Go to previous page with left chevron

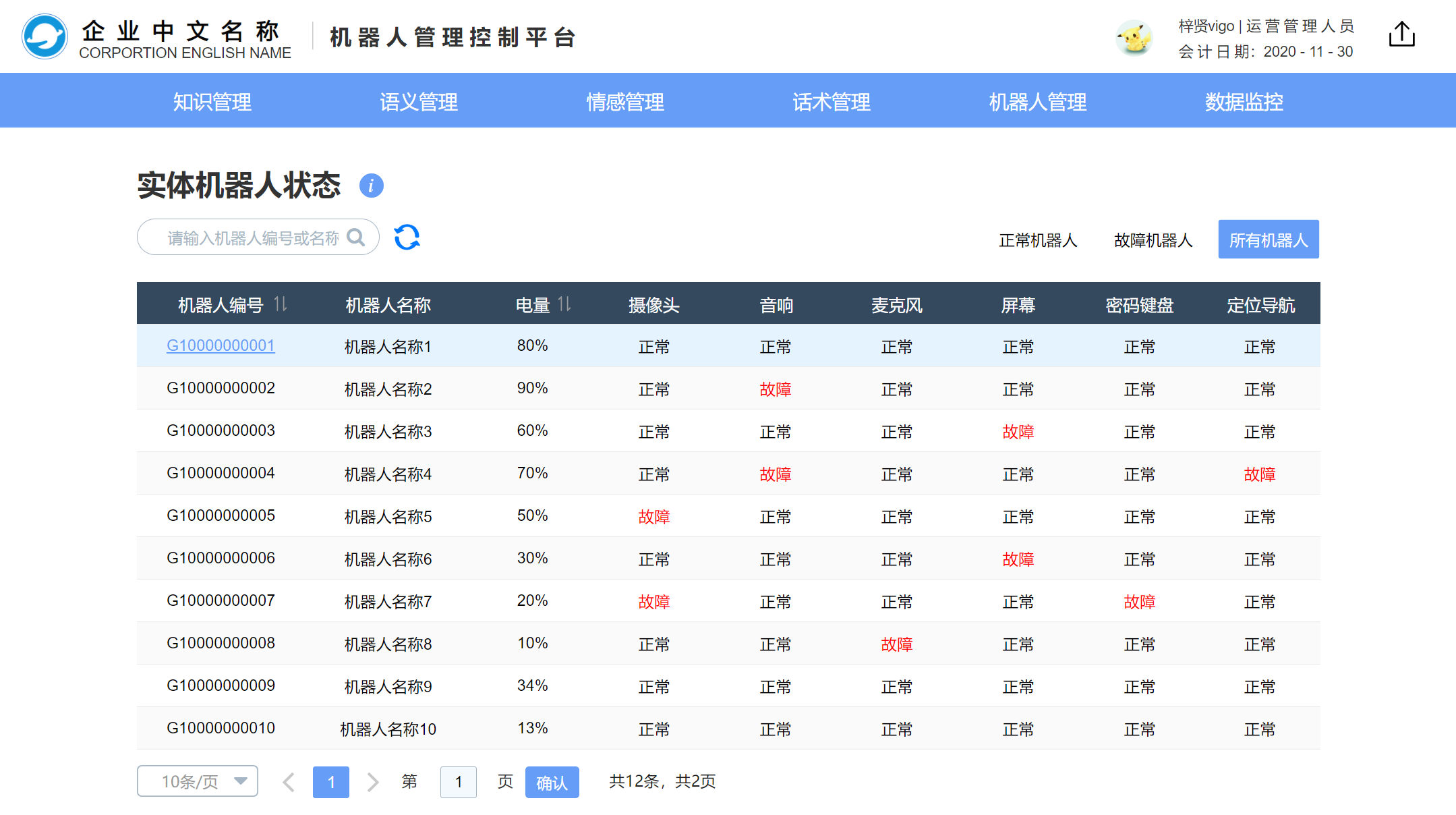pyautogui.click(x=289, y=782)
